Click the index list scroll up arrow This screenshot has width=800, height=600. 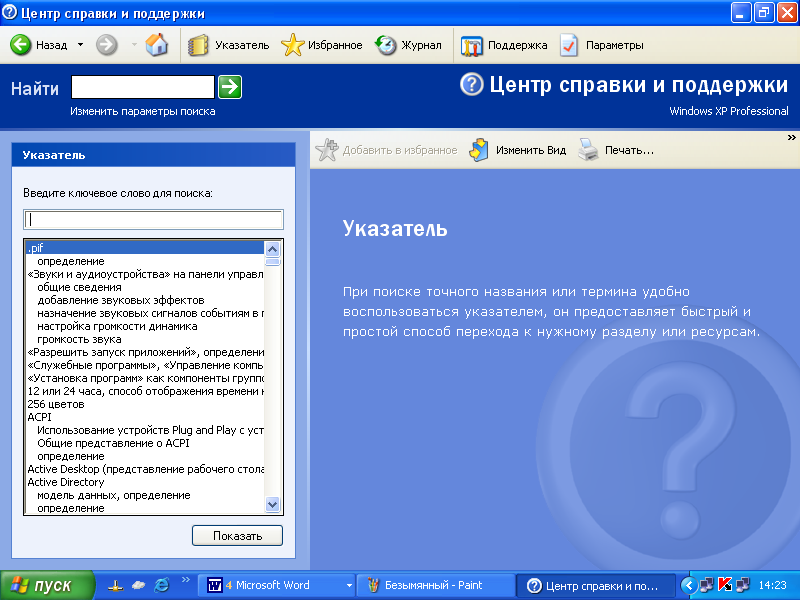point(272,249)
